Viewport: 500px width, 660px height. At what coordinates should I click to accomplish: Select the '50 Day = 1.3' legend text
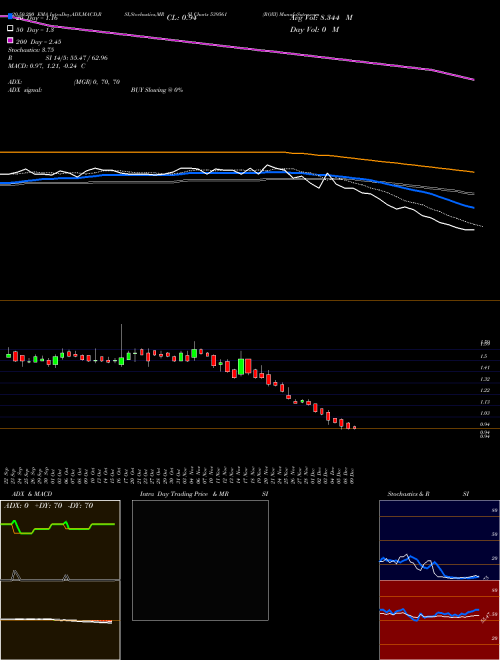[x=35, y=30]
